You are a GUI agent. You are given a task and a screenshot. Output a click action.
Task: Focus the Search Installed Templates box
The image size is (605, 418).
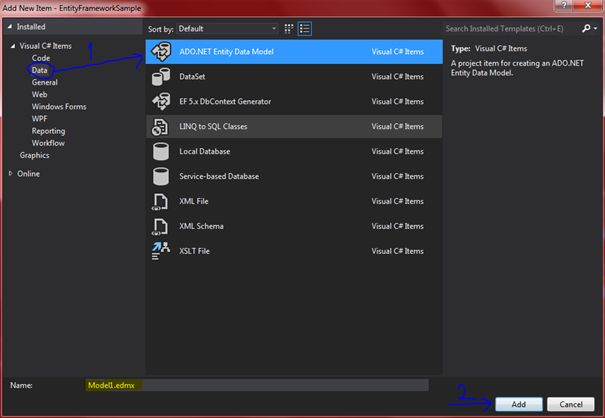(511, 29)
